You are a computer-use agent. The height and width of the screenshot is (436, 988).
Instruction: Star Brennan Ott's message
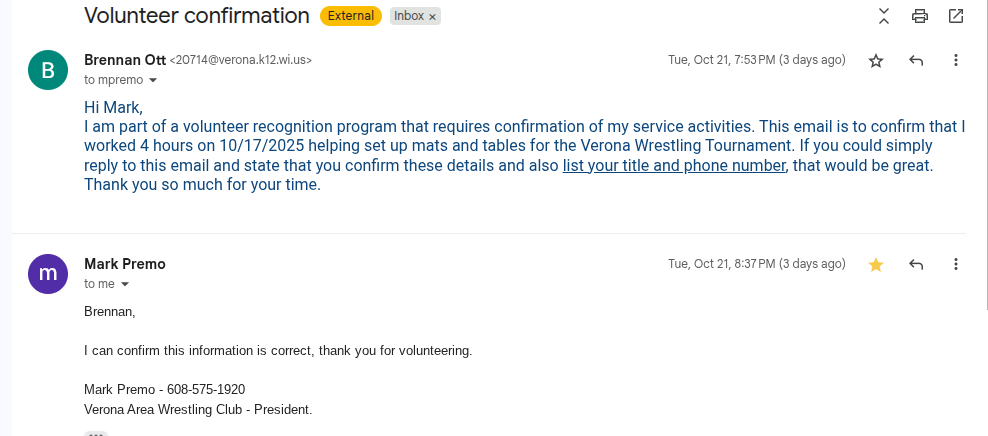point(876,61)
